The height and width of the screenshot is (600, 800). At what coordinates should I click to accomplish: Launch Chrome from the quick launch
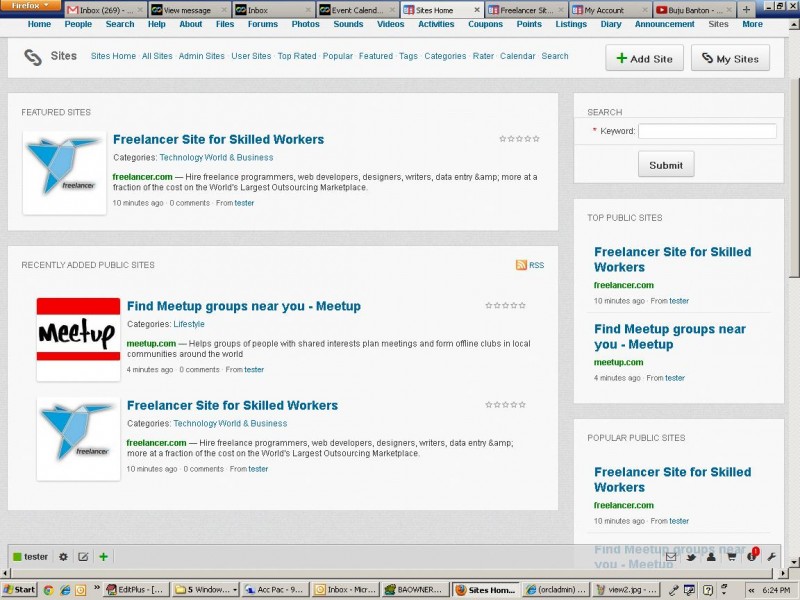click(x=48, y=590)
